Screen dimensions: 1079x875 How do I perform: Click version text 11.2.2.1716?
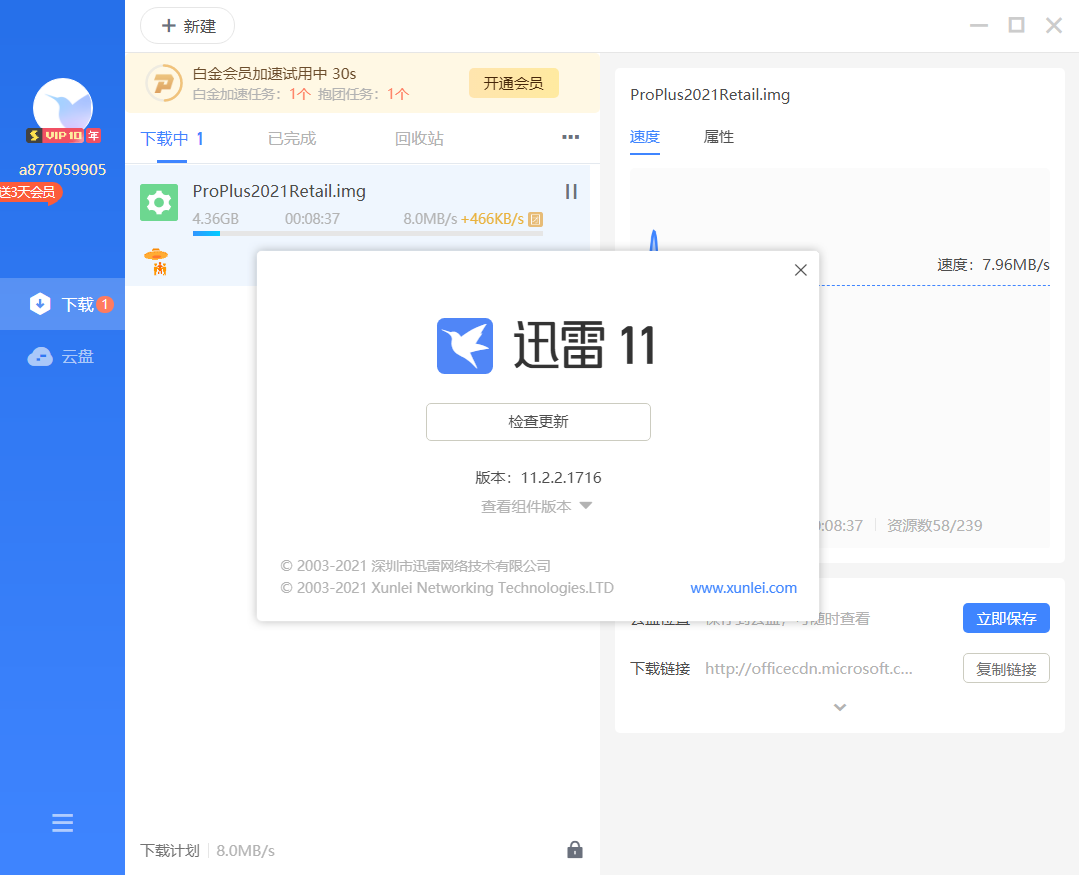pyautogui.click(x=561, y=477)
